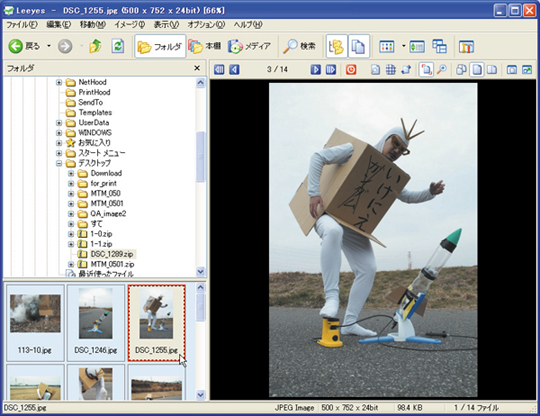Expand the UserData folder node

(59, 123)
